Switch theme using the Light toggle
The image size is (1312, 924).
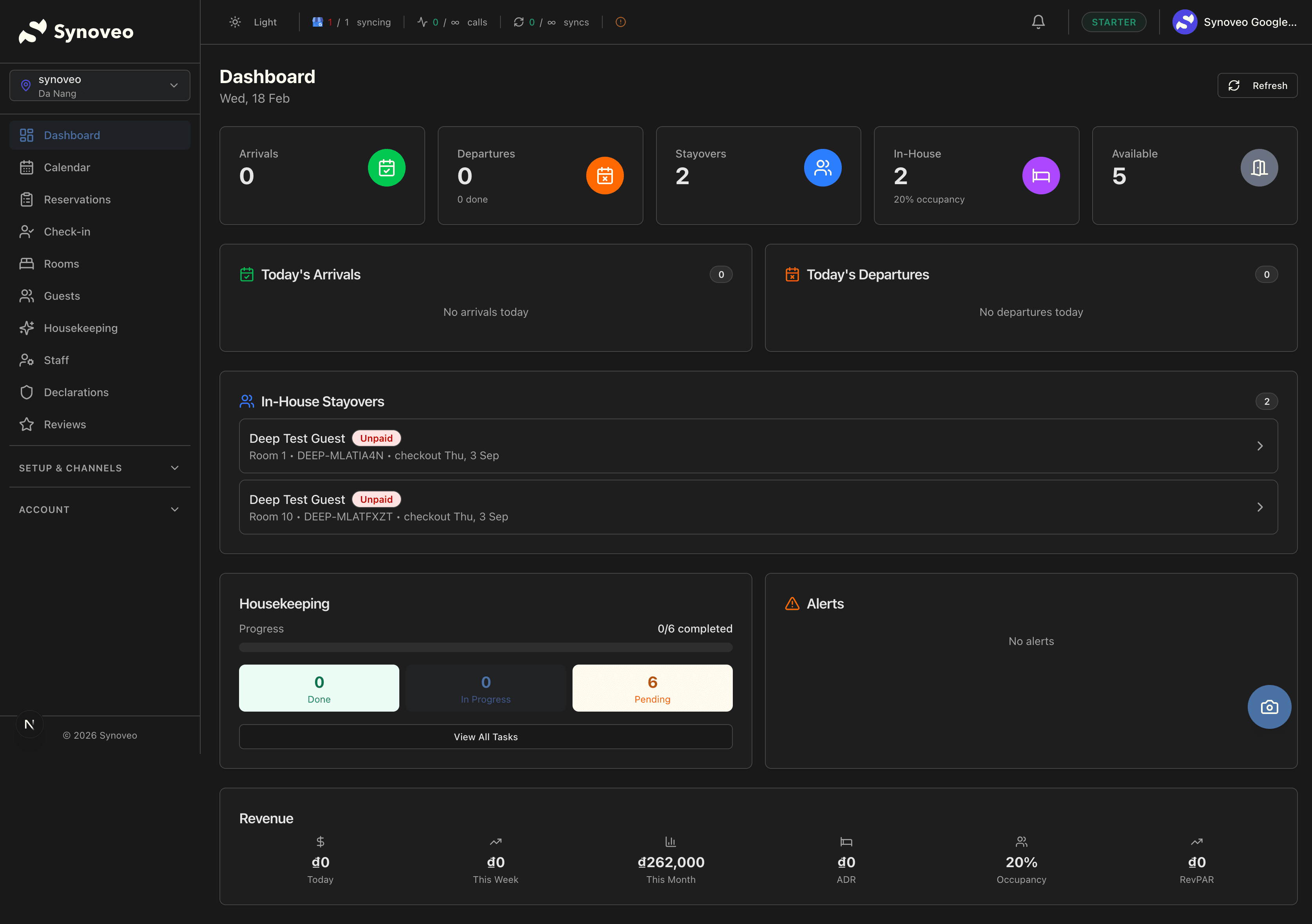click(x=253, y=22)
